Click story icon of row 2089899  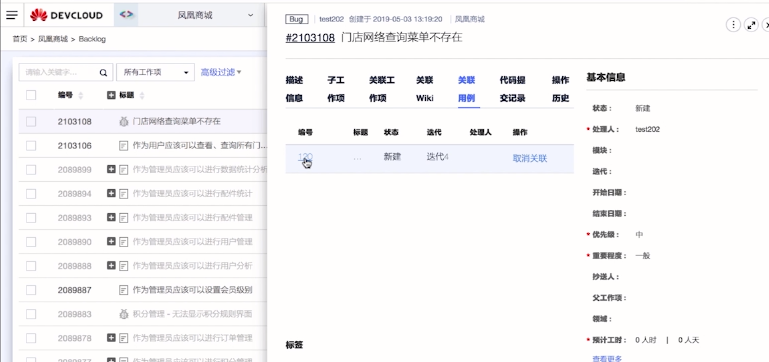[x=124, y=170]
